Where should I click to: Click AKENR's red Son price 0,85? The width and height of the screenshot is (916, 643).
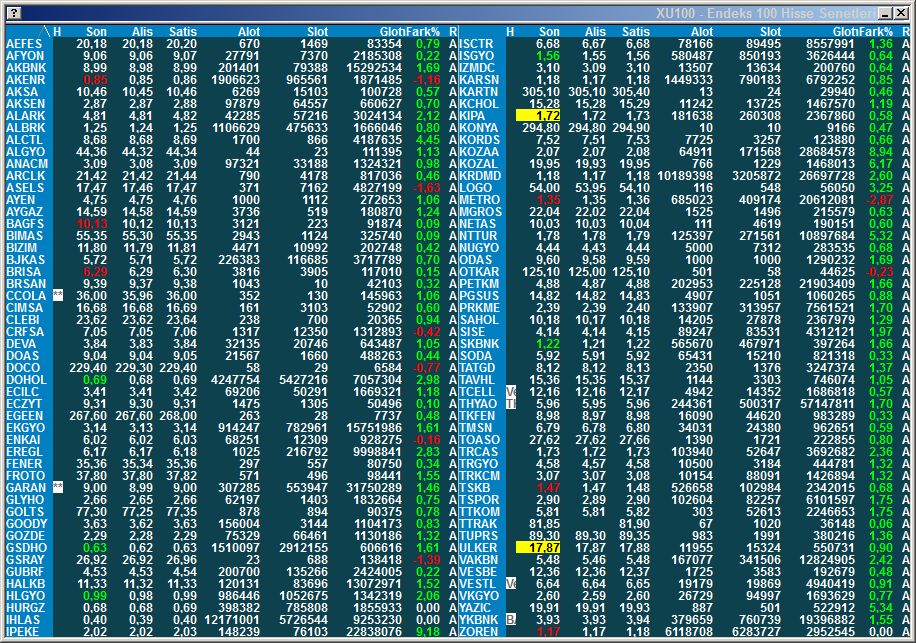tap(95, 79)
